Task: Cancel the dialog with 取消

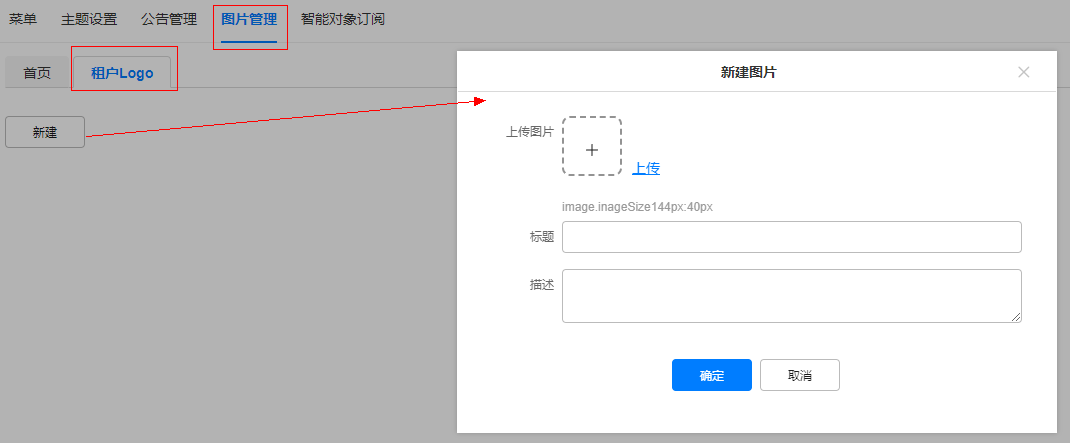Action: click(800, 375)
